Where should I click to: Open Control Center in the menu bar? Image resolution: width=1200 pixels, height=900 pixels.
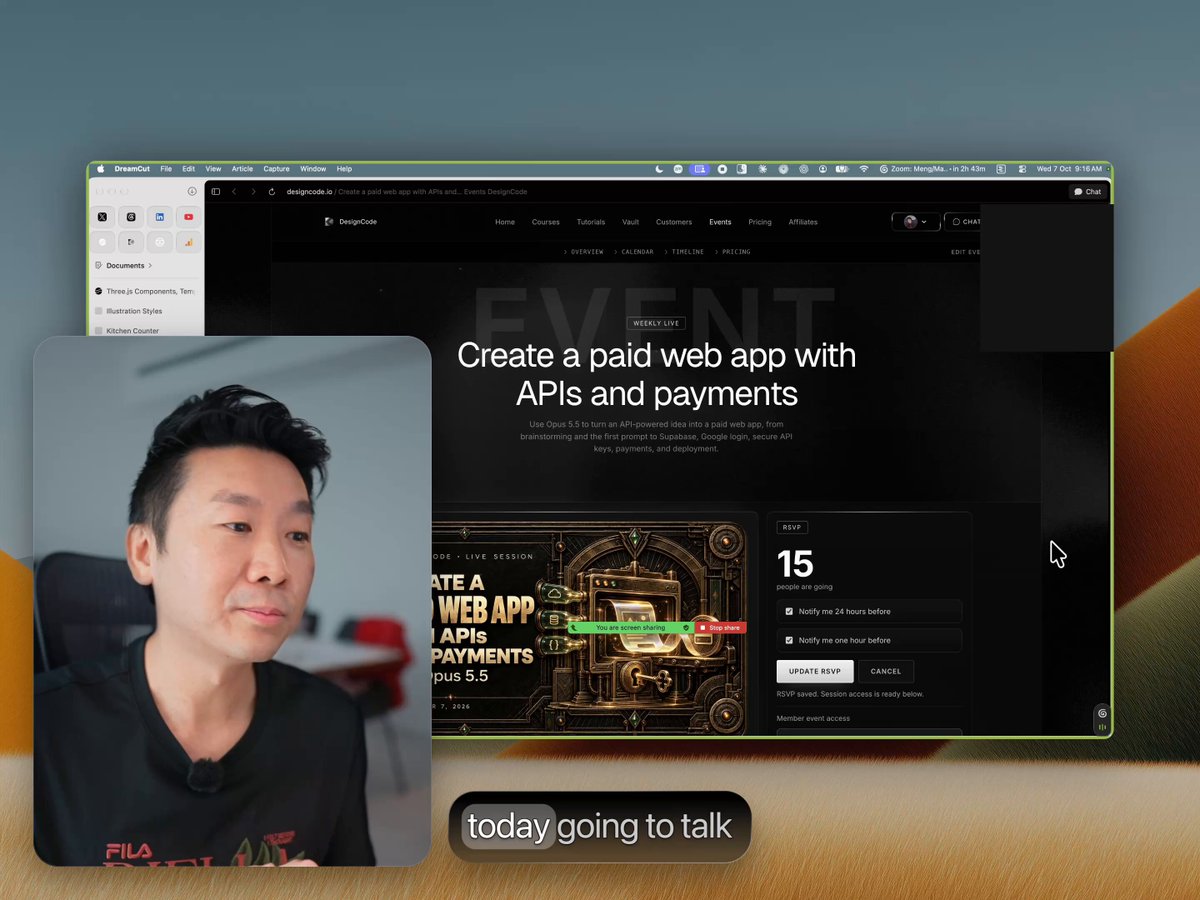1023,169
